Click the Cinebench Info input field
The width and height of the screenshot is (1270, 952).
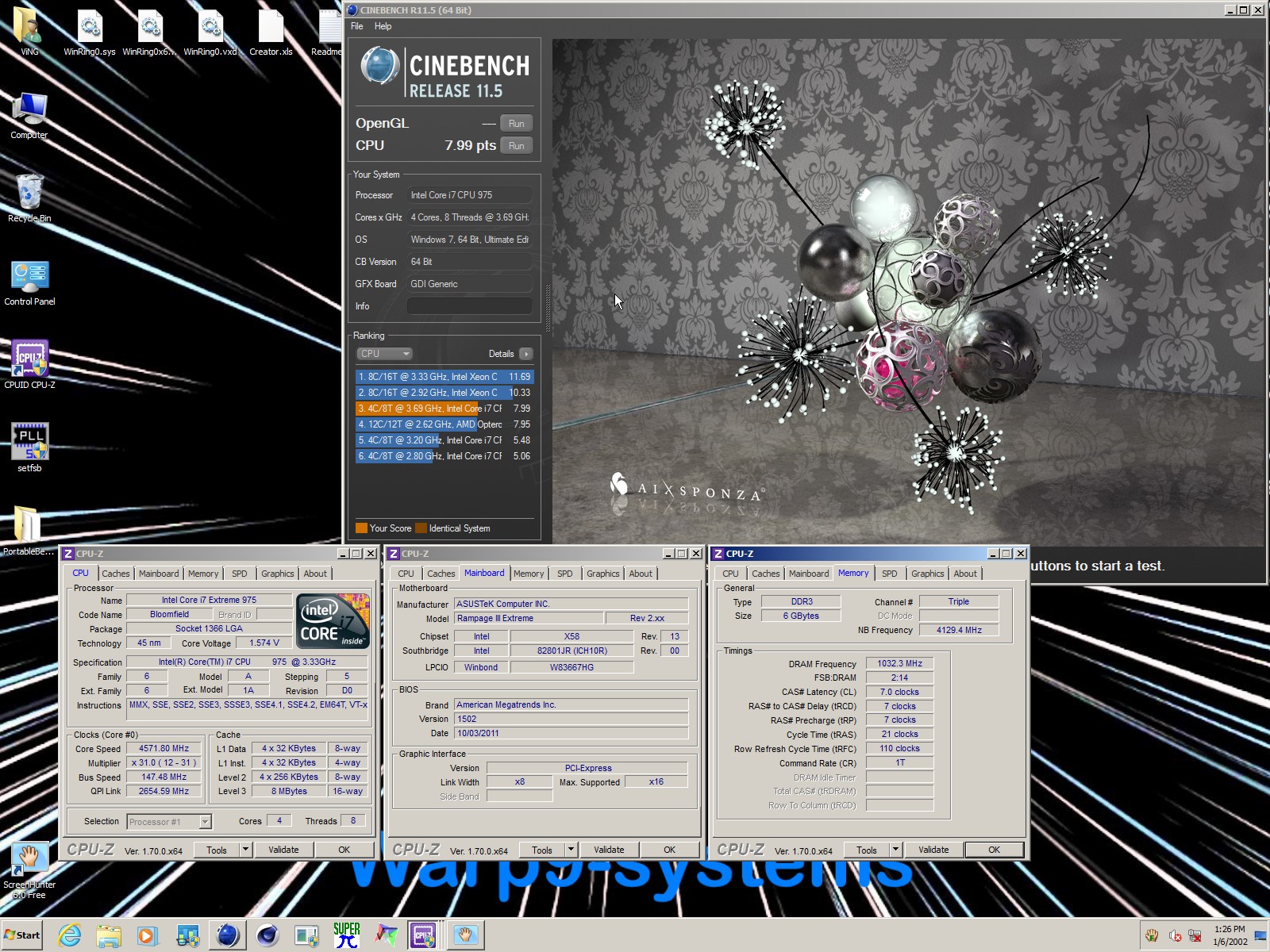pyautogui.click(x=470, y=306)
